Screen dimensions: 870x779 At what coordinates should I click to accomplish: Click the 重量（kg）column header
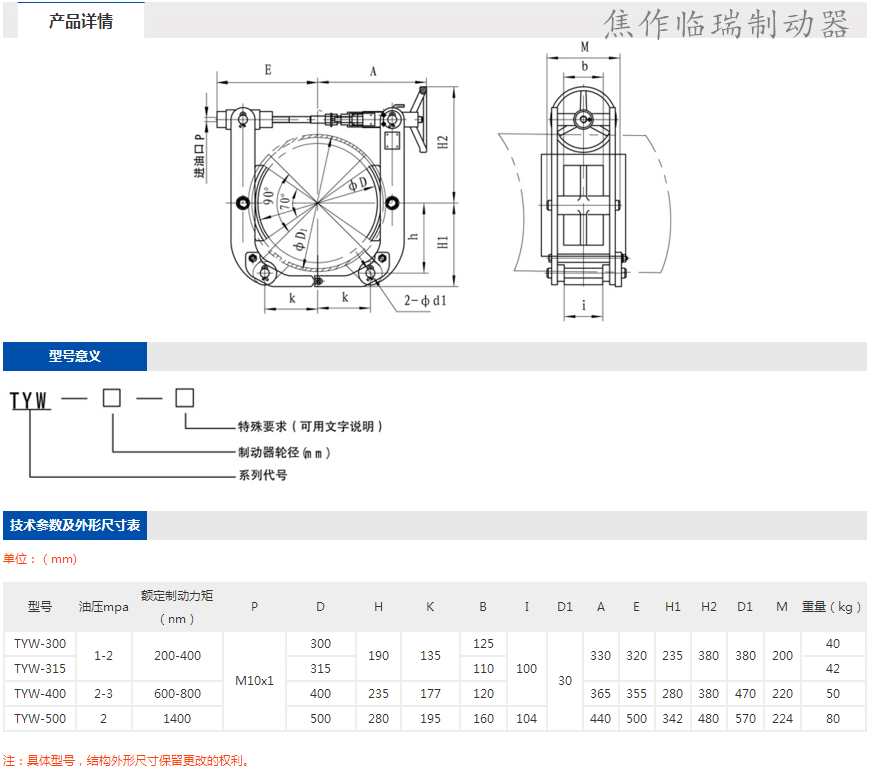point(832,606)
